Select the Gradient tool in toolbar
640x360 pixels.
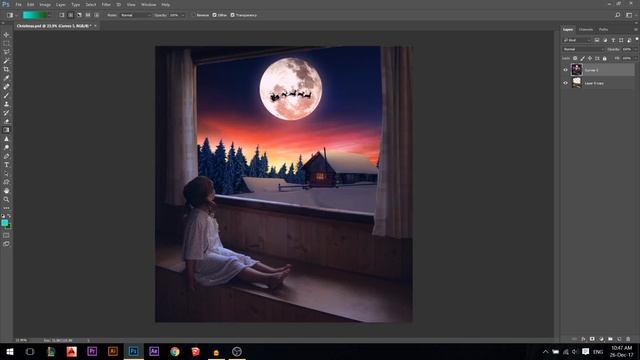click(6, 130)
